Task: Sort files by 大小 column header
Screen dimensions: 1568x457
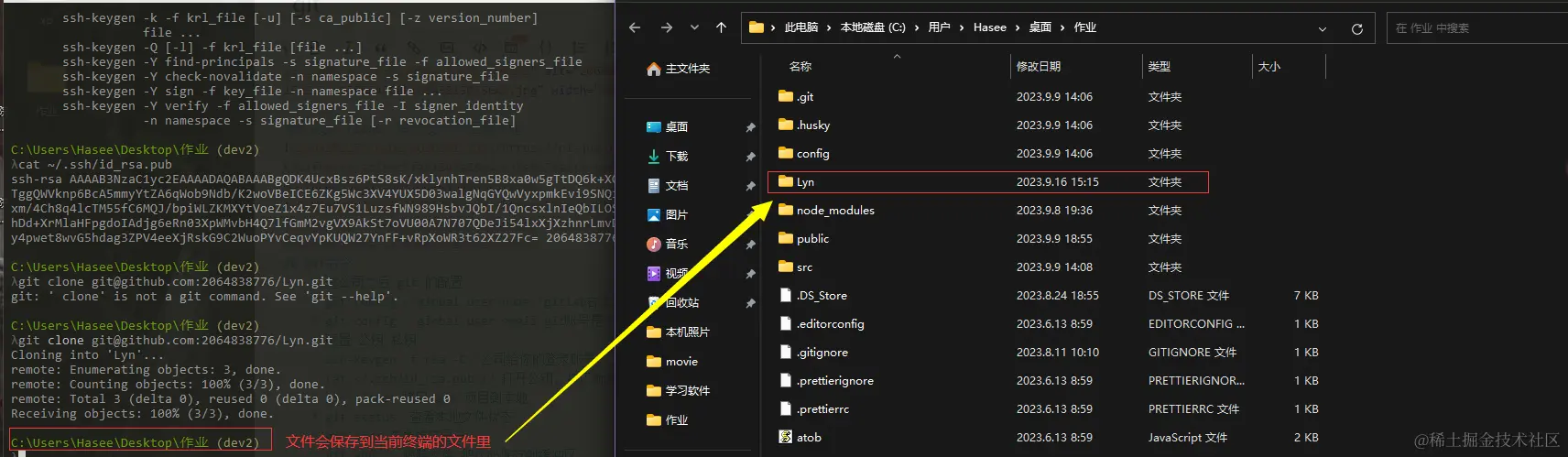Action: pos(1269,67)
